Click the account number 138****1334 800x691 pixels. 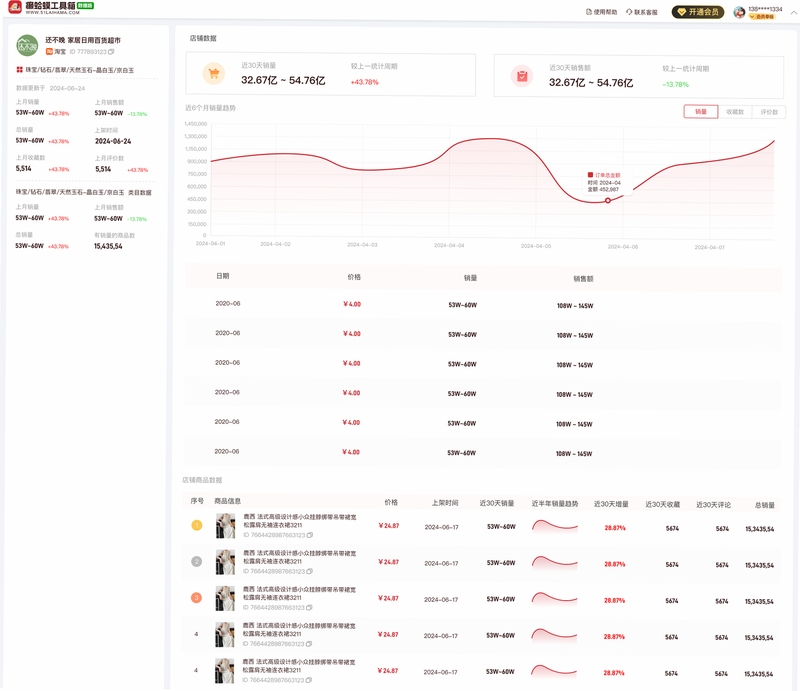point(765,9)
